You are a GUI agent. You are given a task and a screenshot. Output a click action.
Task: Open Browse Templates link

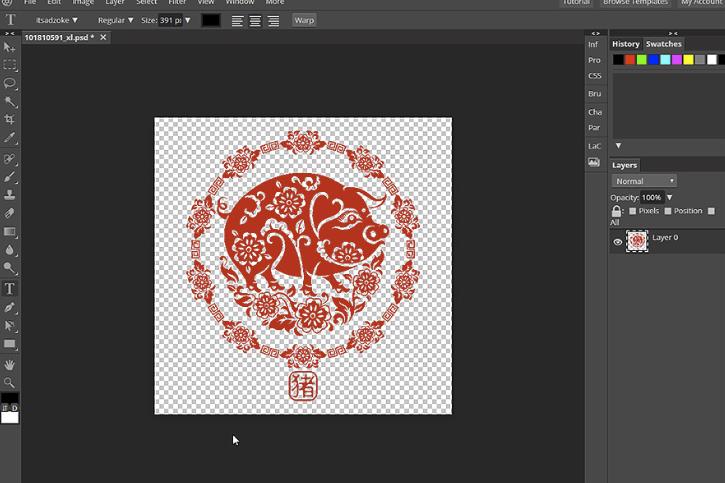[633, 3]
